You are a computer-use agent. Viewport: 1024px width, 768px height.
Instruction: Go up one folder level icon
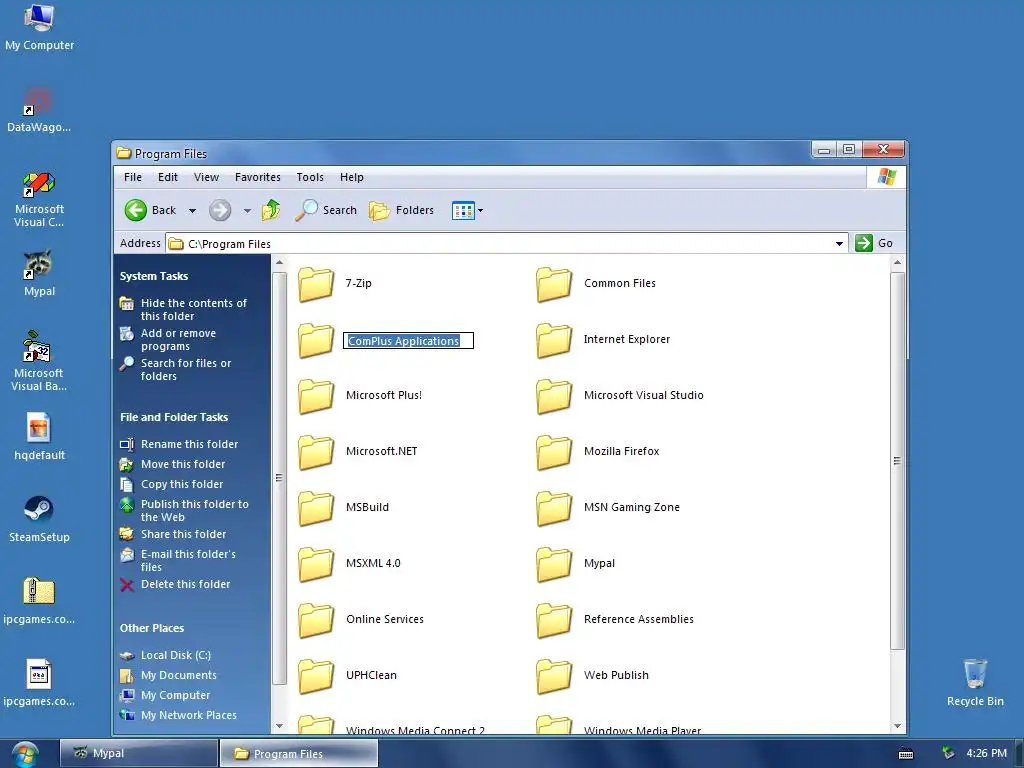click(x=270, y=210)
